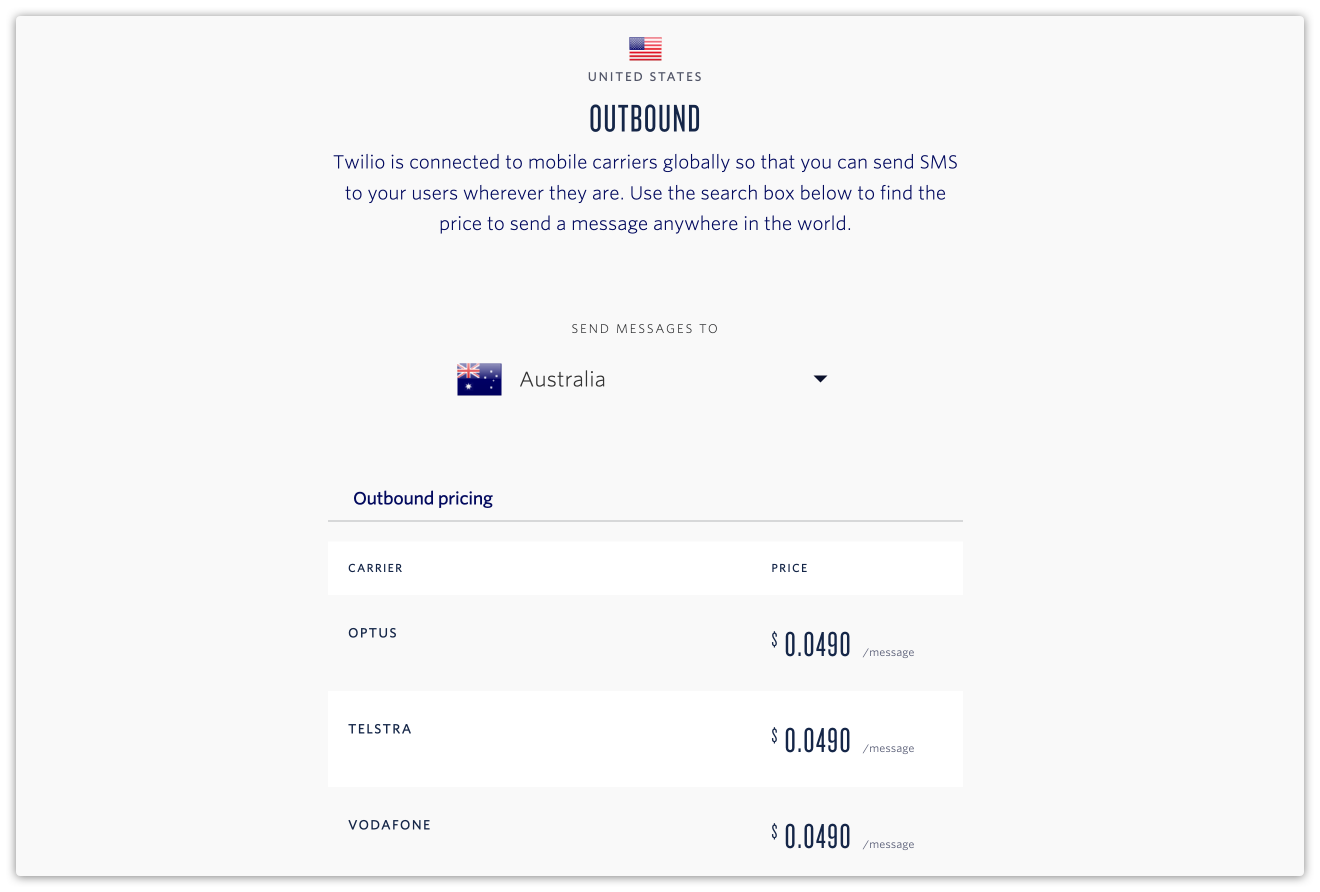Image resolution: width=1320 pixels, height=892 pixels.
Task: Click the UNITED STATES label
Action: pyautogui.click(x=645, y=77)
